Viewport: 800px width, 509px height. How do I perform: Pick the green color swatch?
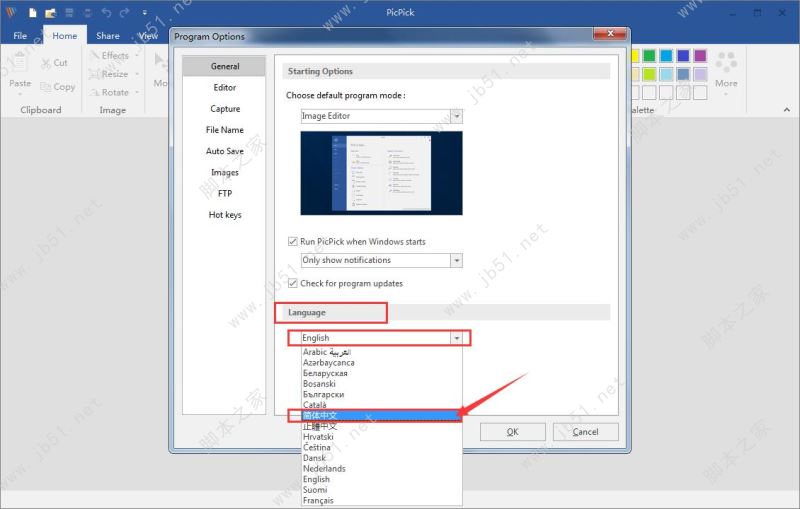(649, 56)
